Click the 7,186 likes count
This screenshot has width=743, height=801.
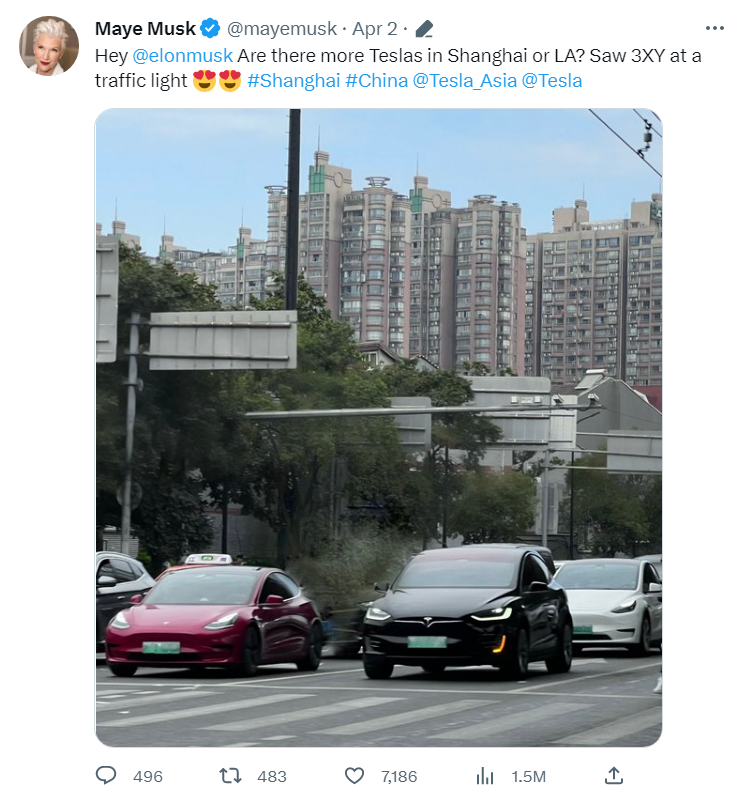coord(399,776)
